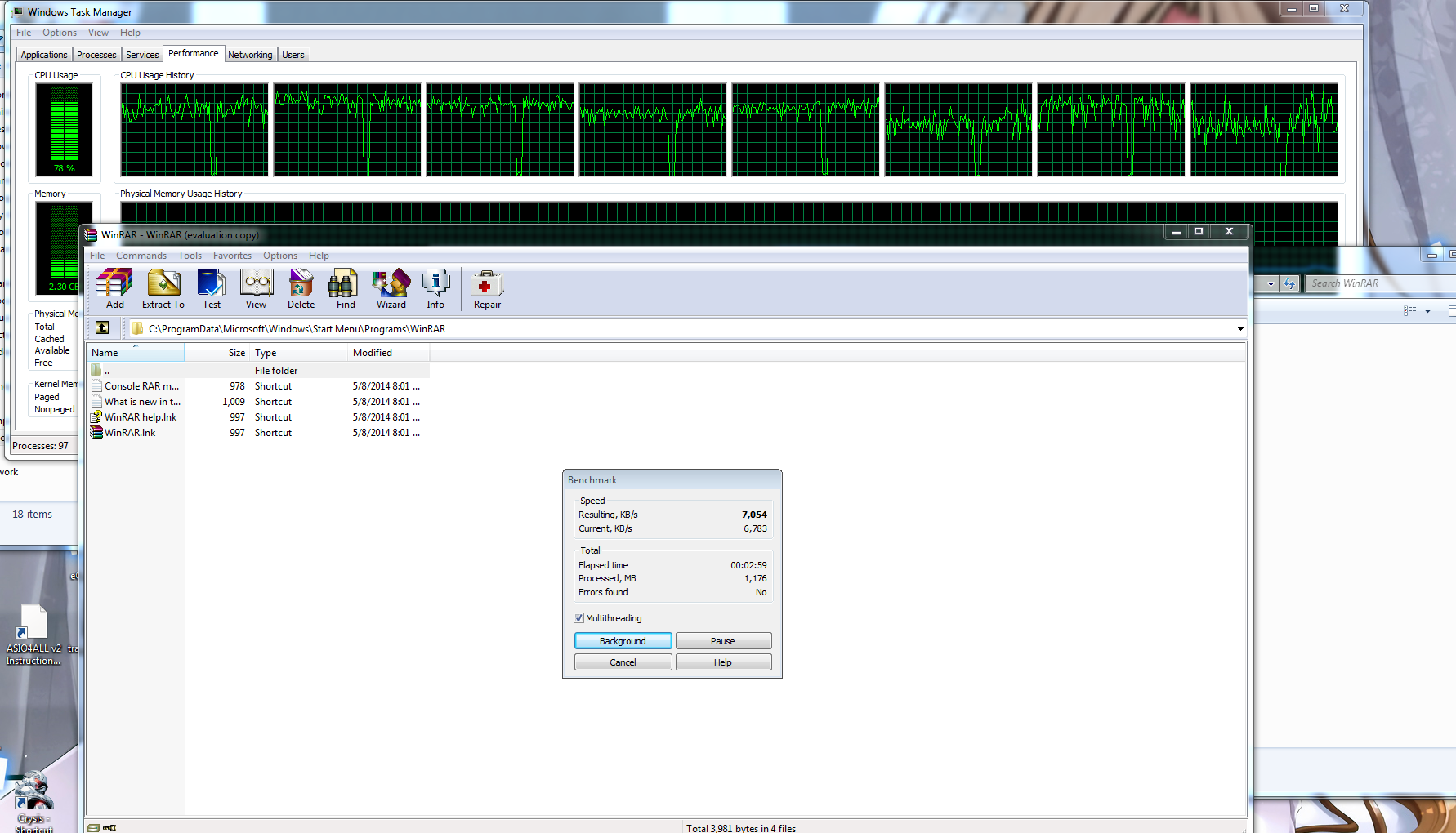The image size is (1456, 833).
Task: Click the disk icon in WinRAR status bar
Action: (94, 827)
